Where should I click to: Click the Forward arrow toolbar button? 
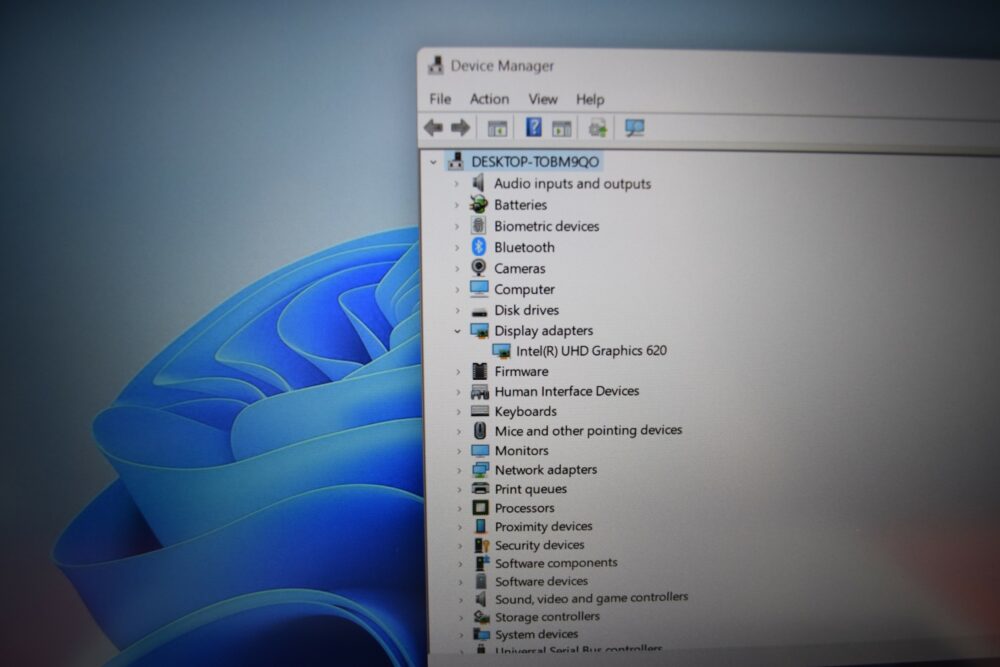pos(460,128)
